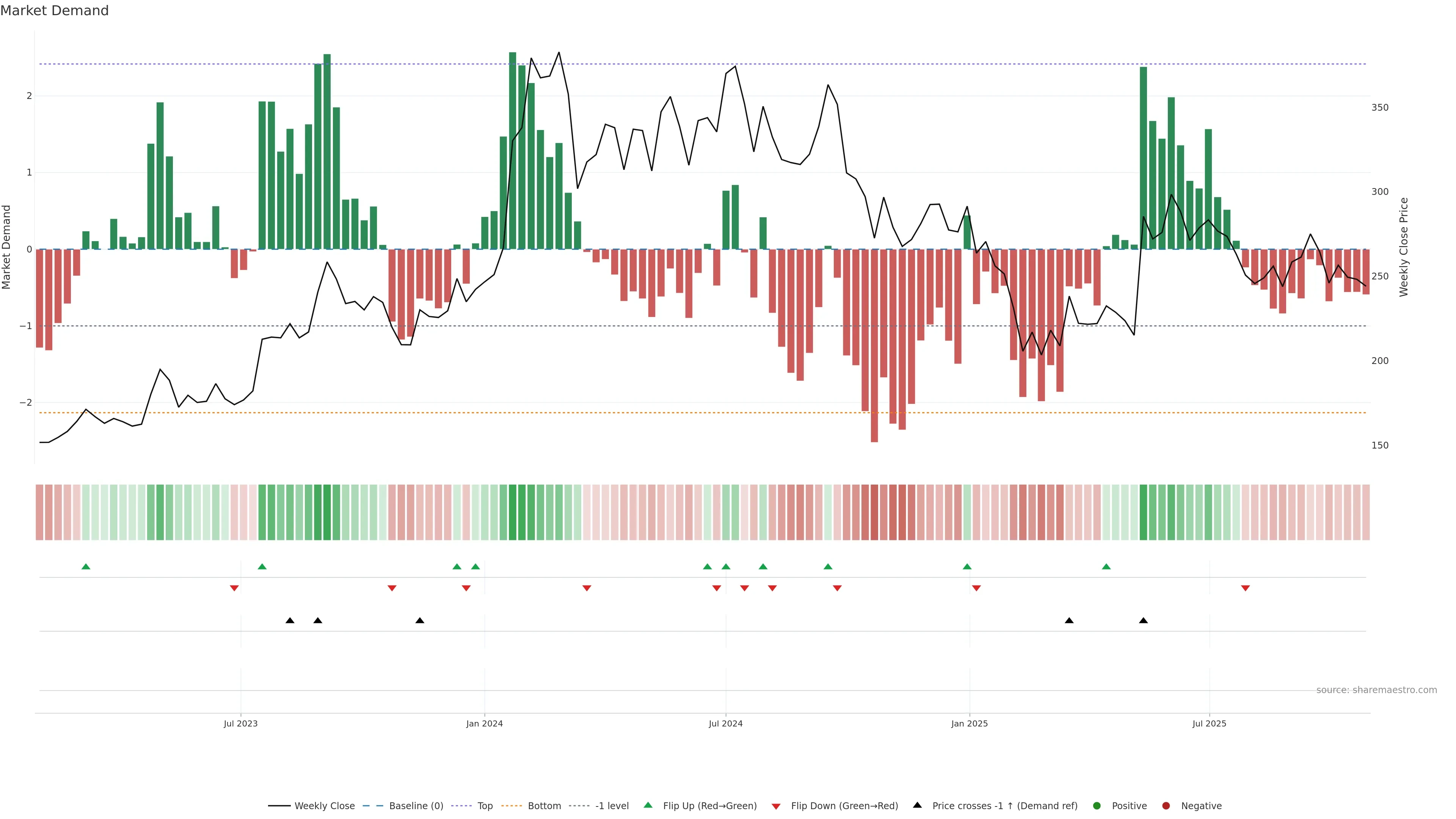Click the Jan 2025 x-axis label
1456x819 pixels.
(970, 724)
